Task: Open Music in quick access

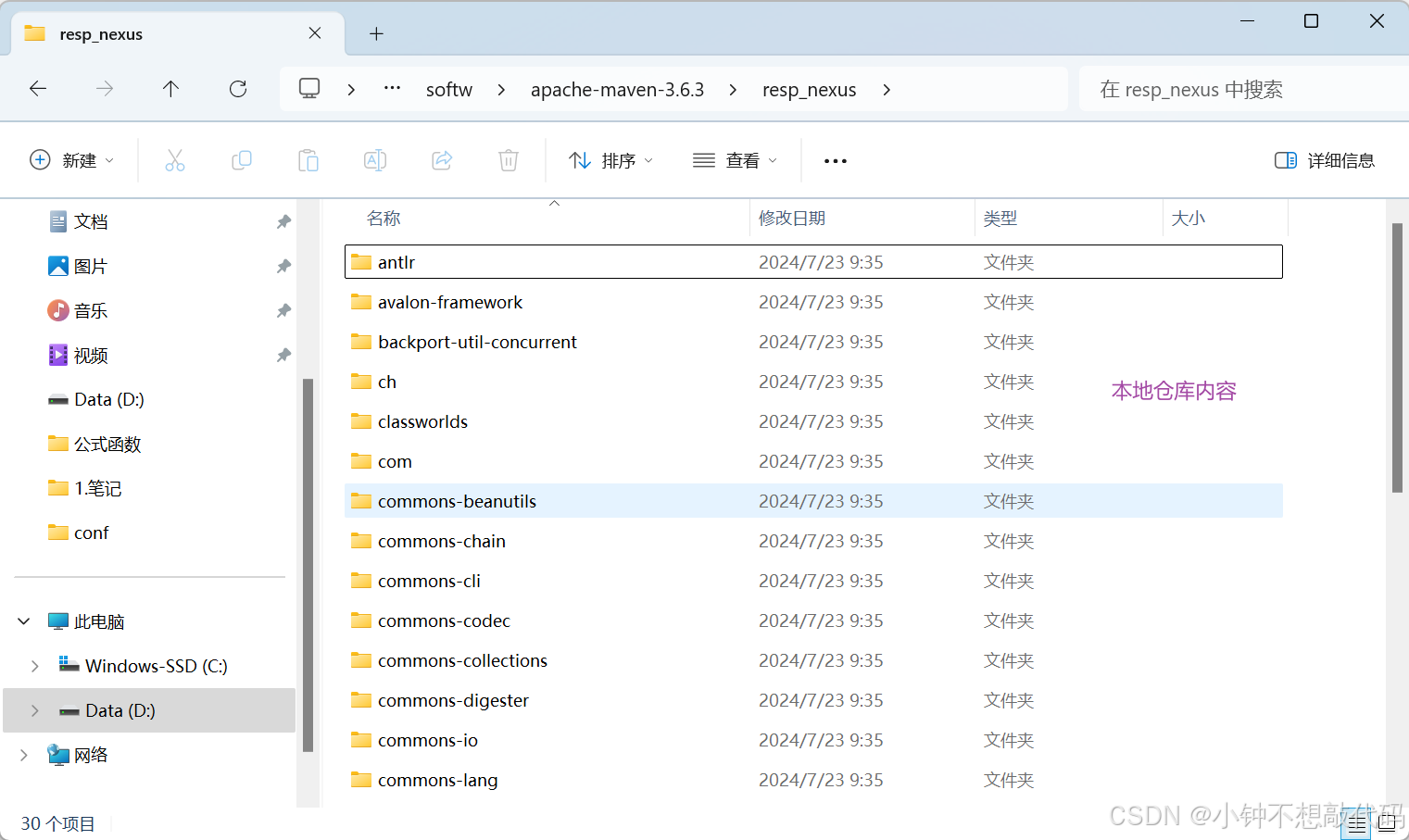Action: point(91,310)
